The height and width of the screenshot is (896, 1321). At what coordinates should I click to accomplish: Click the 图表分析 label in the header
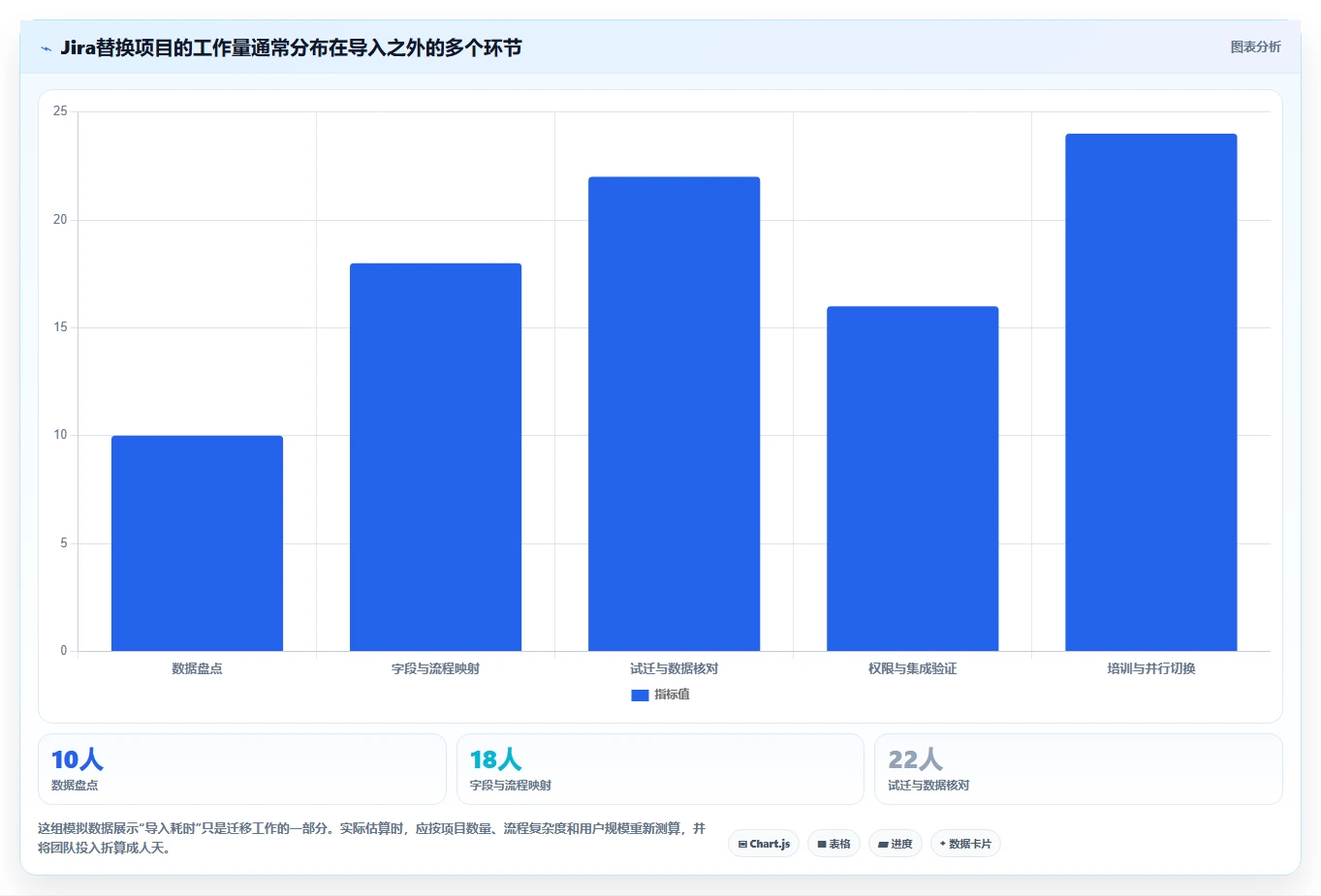(x=1255, y=46)
